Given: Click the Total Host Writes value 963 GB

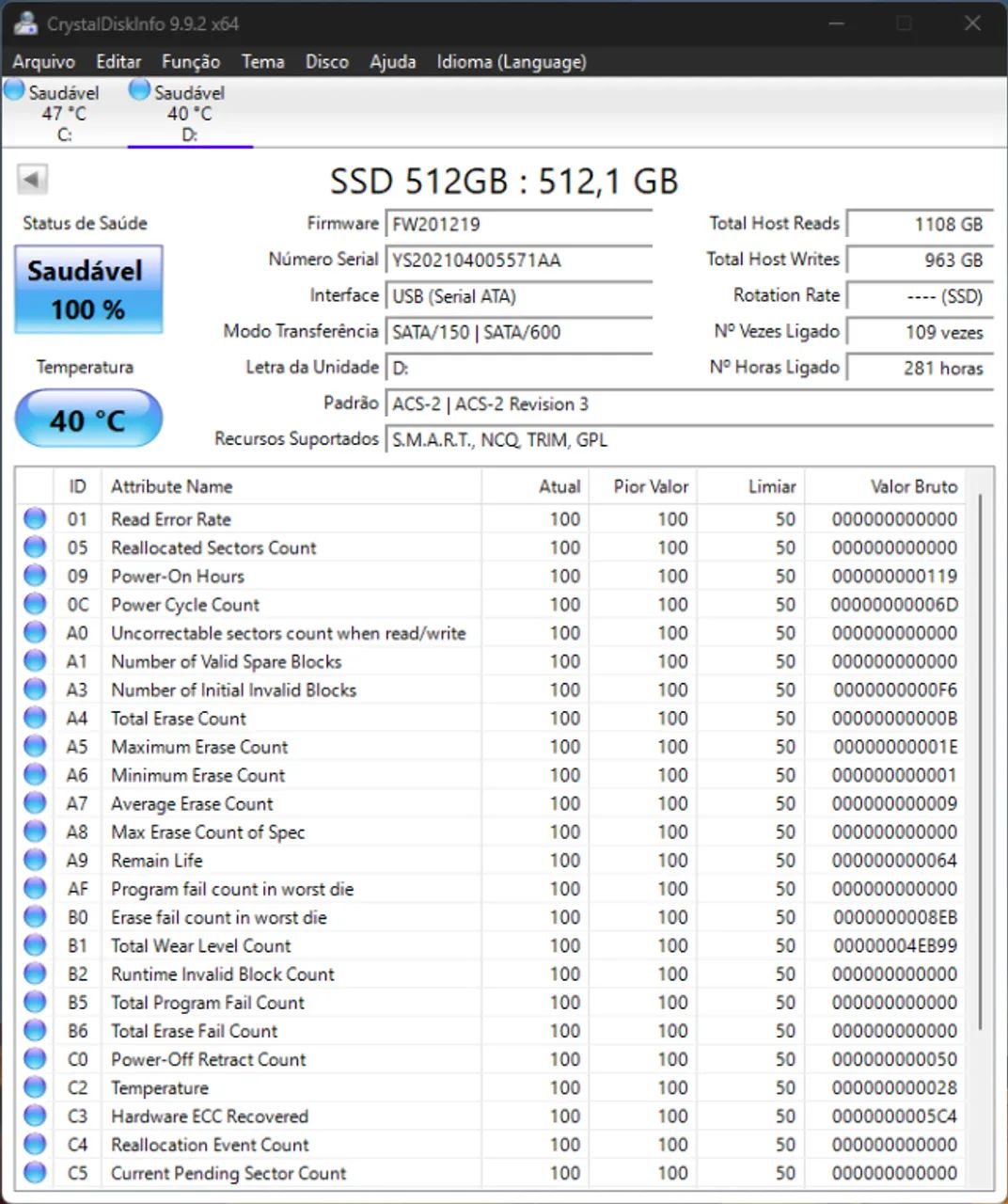Looking at the screenshot, I should pyautogui.click(x=920, y=260).
